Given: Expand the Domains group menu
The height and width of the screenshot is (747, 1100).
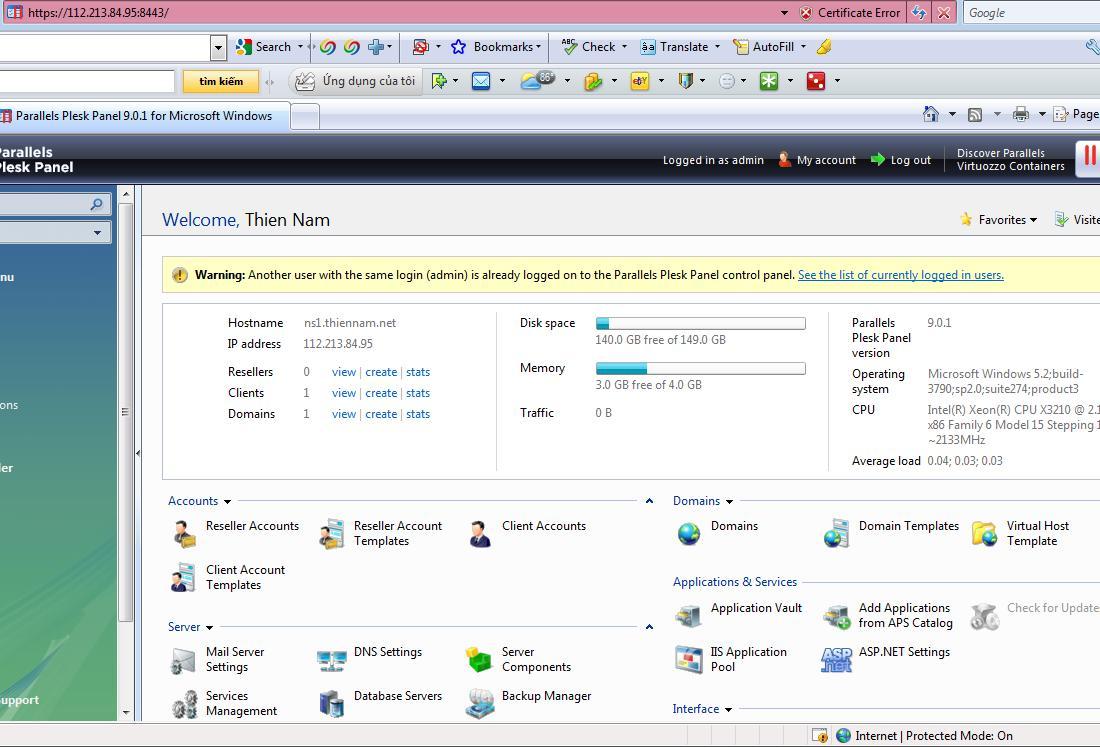Looking at the screenshot, I should coord(730,502).
